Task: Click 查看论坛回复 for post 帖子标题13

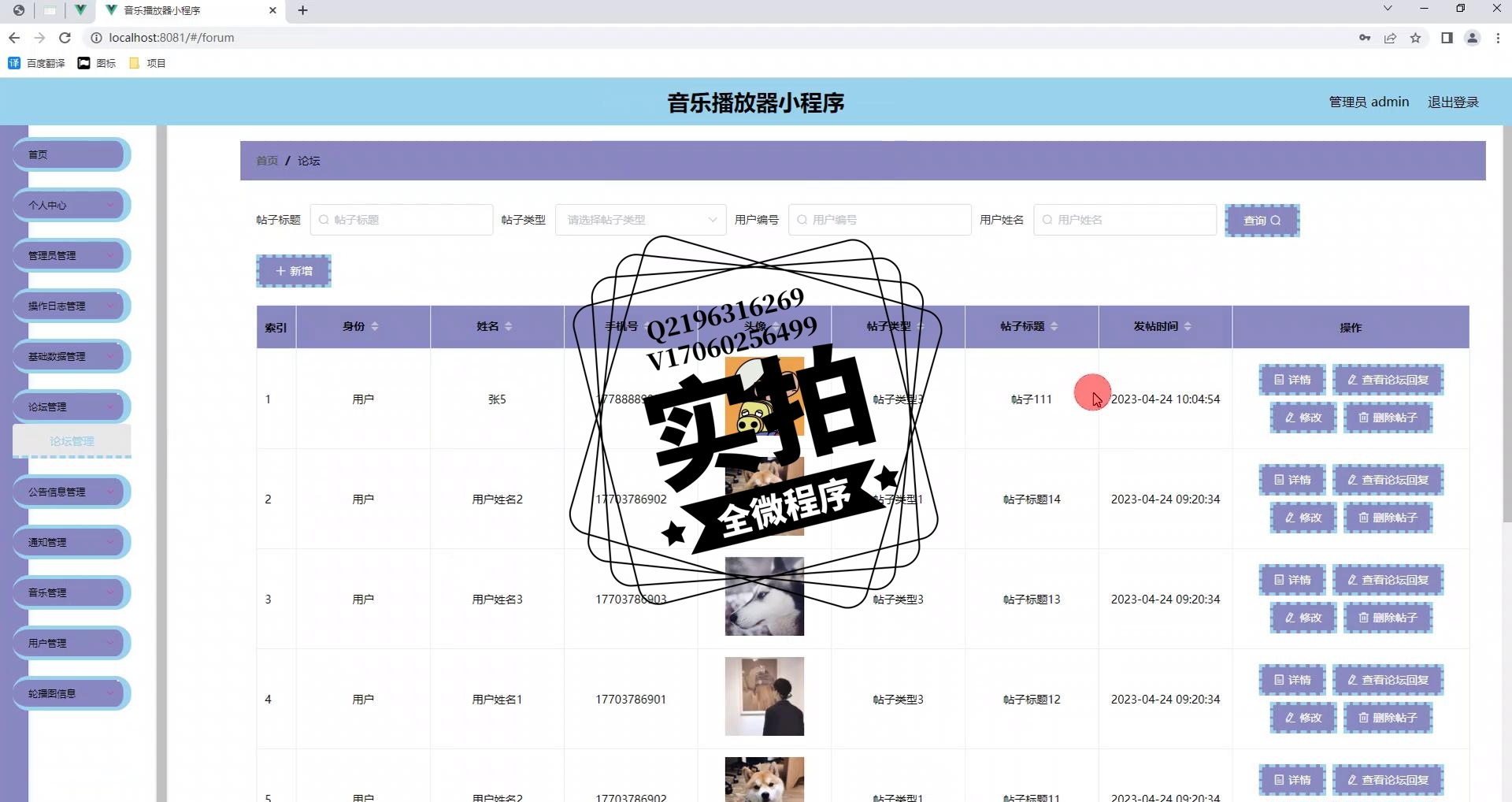Action: coord(1388,580)
